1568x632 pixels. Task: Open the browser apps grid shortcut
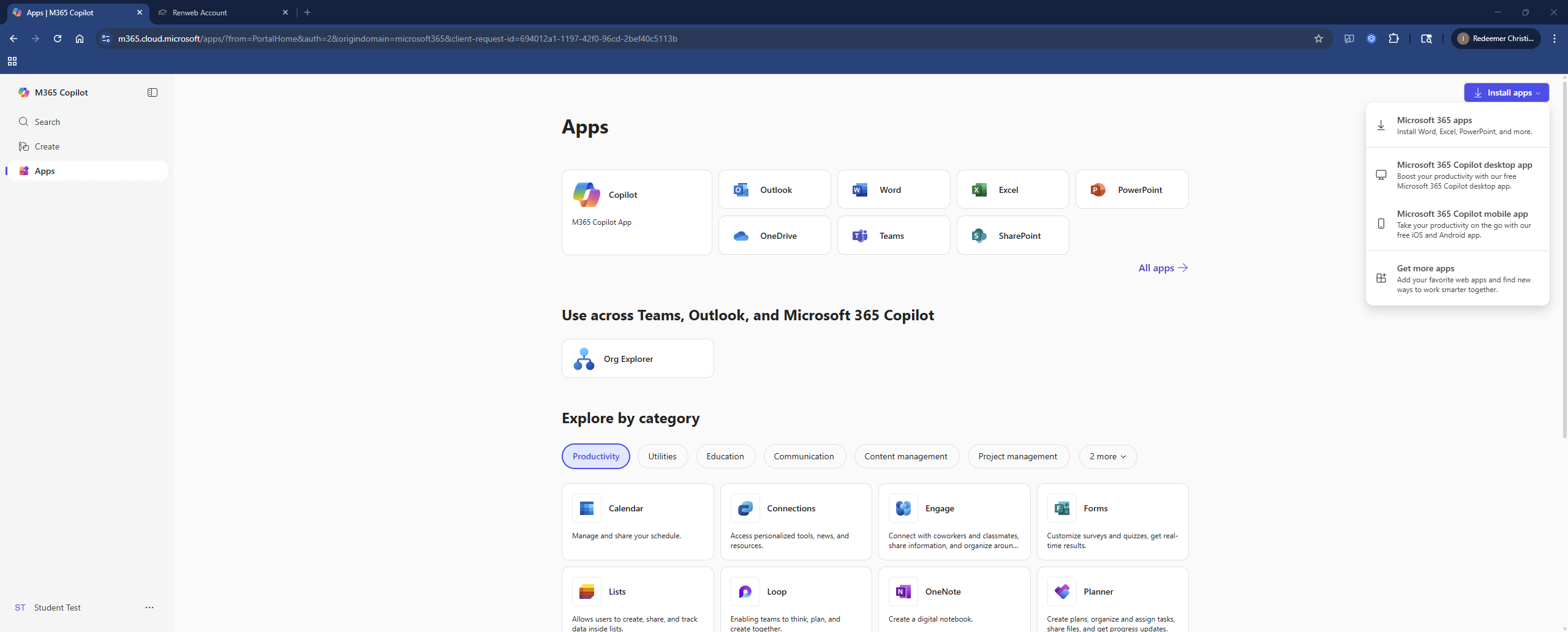(12, 61)
